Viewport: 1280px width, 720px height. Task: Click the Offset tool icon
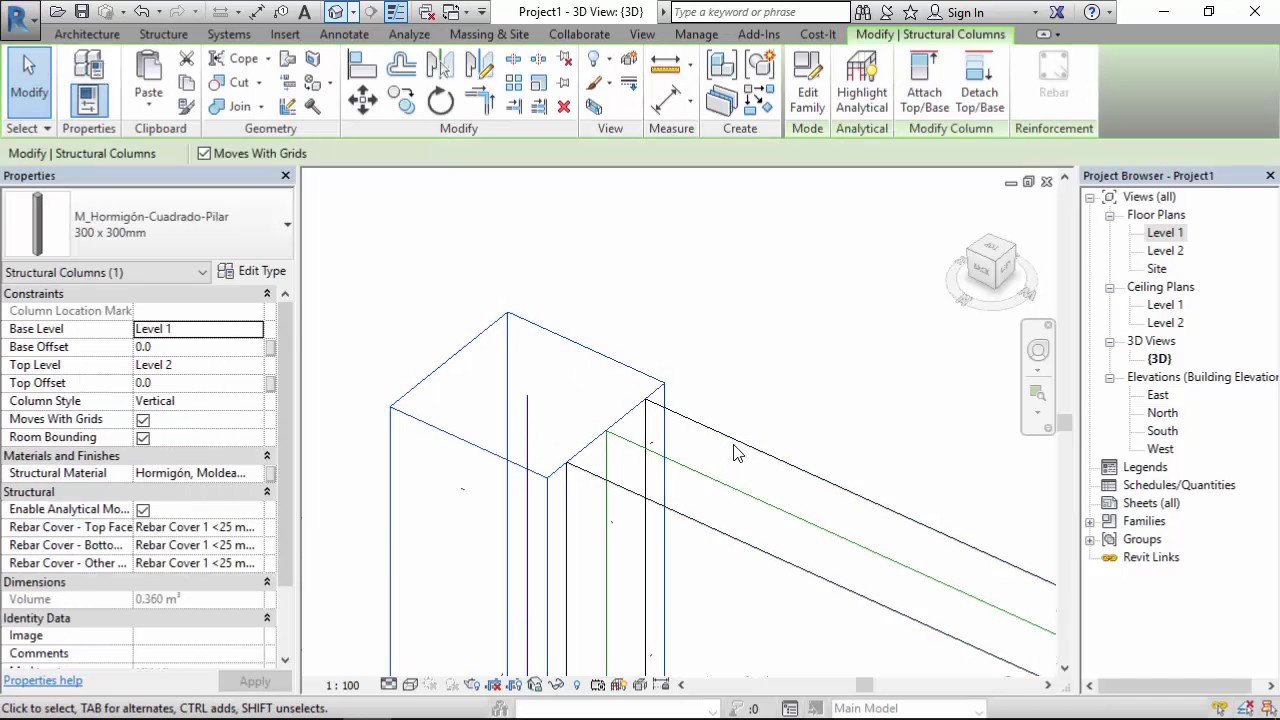coord(401,65)
